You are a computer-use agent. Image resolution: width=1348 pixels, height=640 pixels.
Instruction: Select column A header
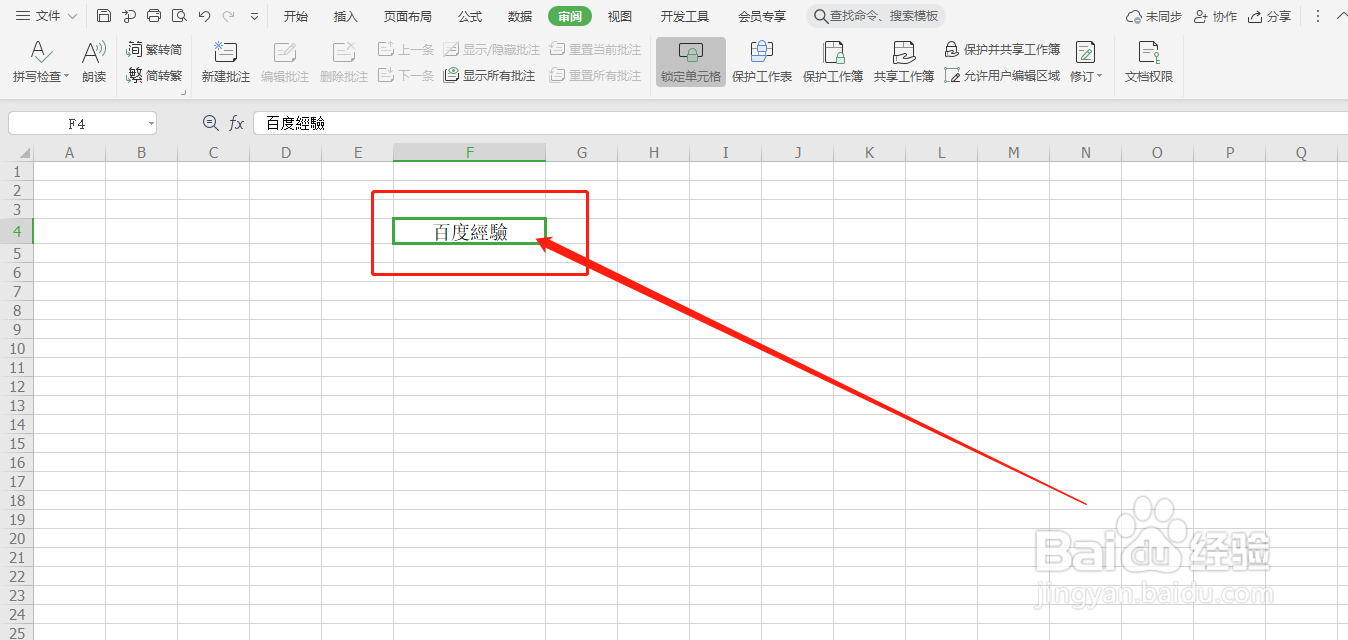tap(70, 153)
